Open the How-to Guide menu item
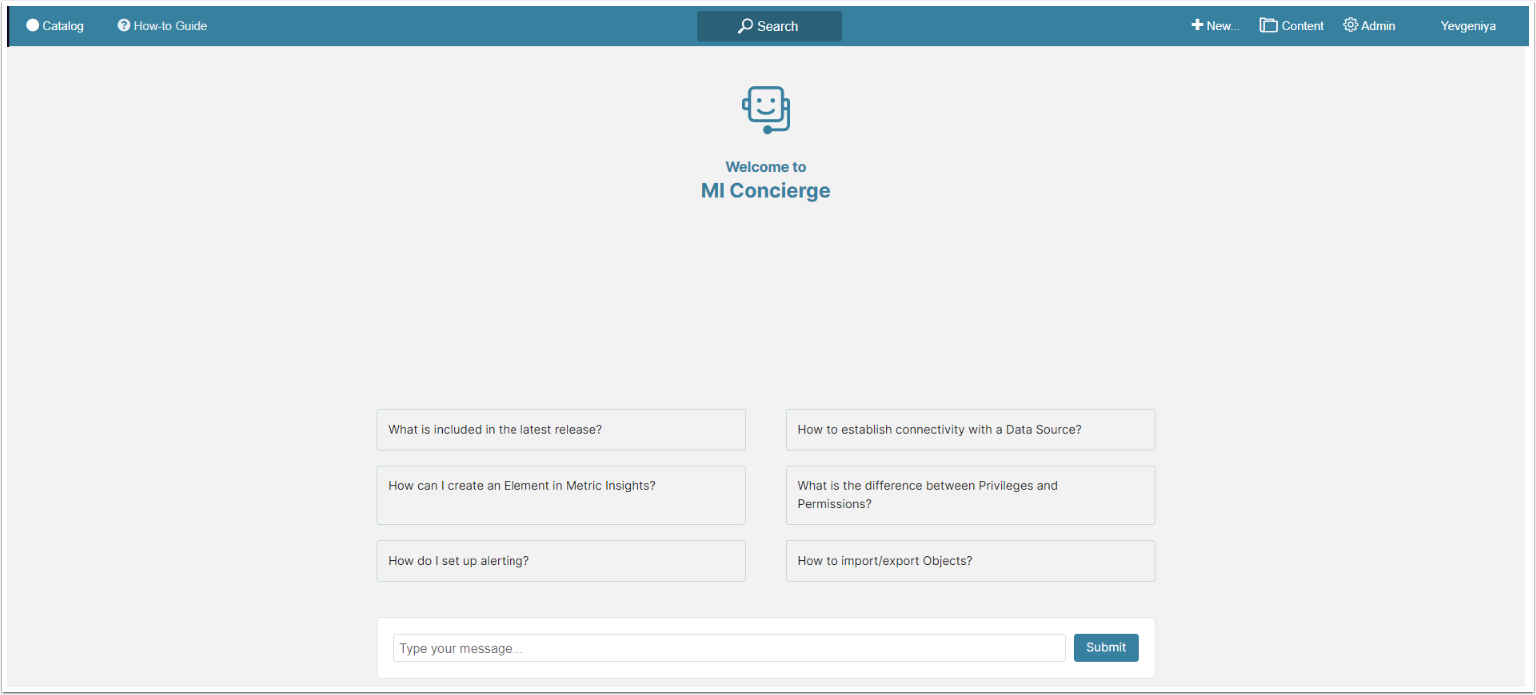1536x695 pixels. coord(162,26)
